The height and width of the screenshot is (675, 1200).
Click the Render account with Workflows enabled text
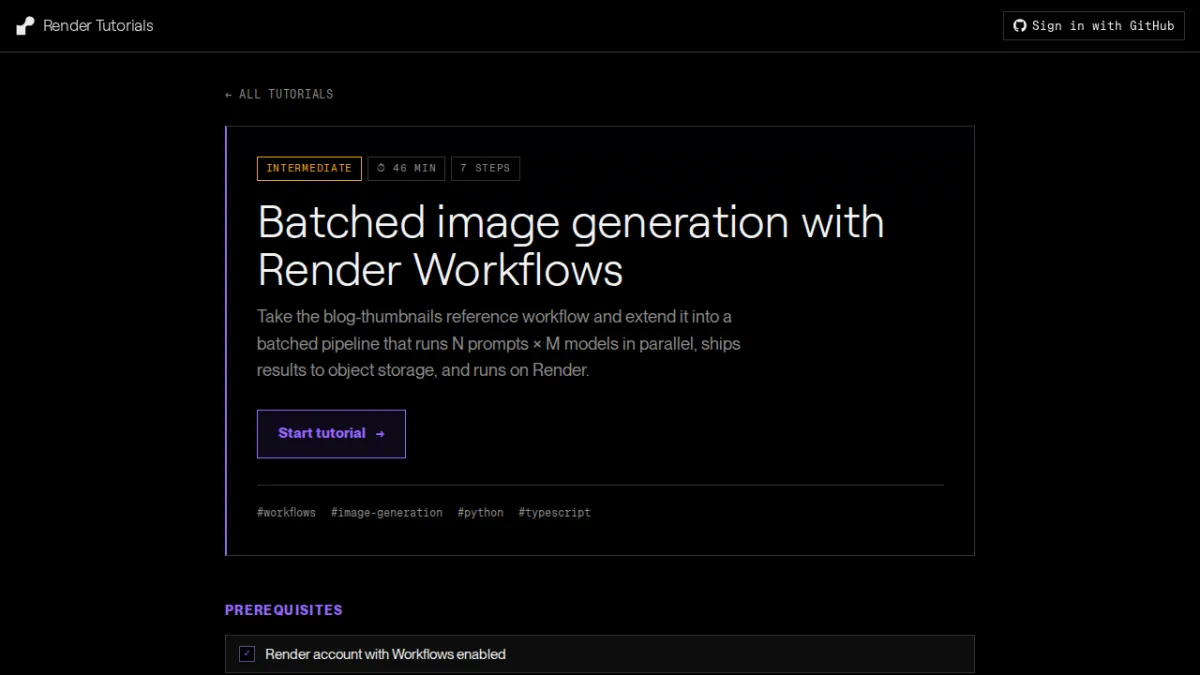pyautogui.click(x=385, y=654)
